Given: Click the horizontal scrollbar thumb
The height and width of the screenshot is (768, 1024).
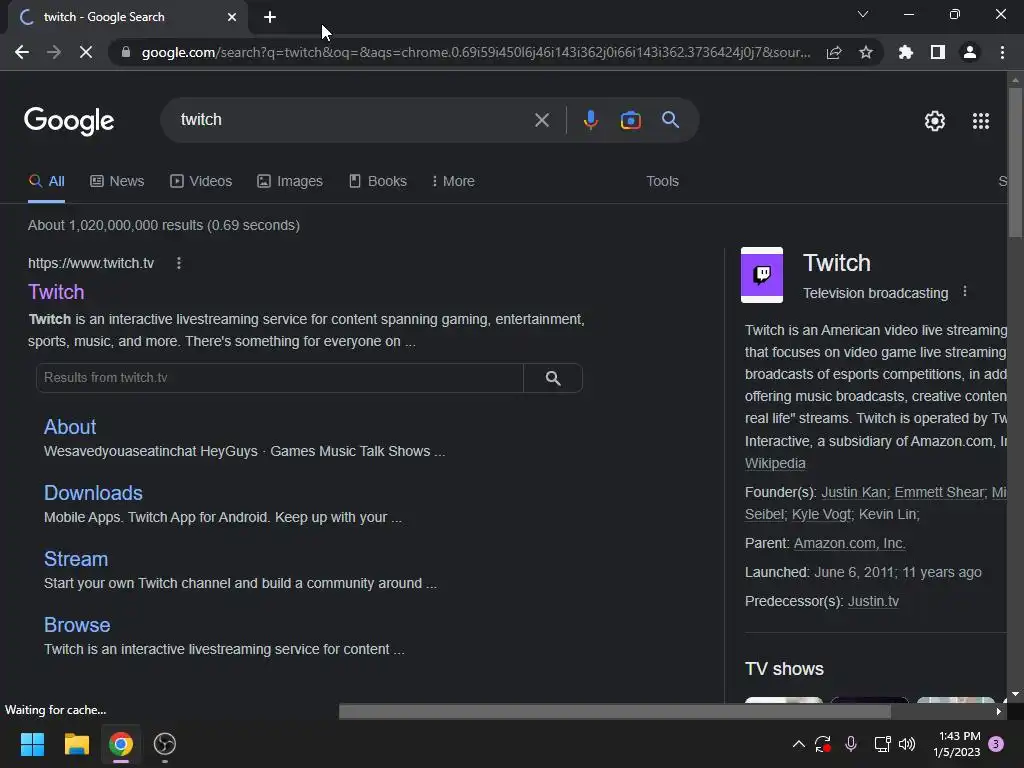Looking at the screenshot, I should point(615,711).
